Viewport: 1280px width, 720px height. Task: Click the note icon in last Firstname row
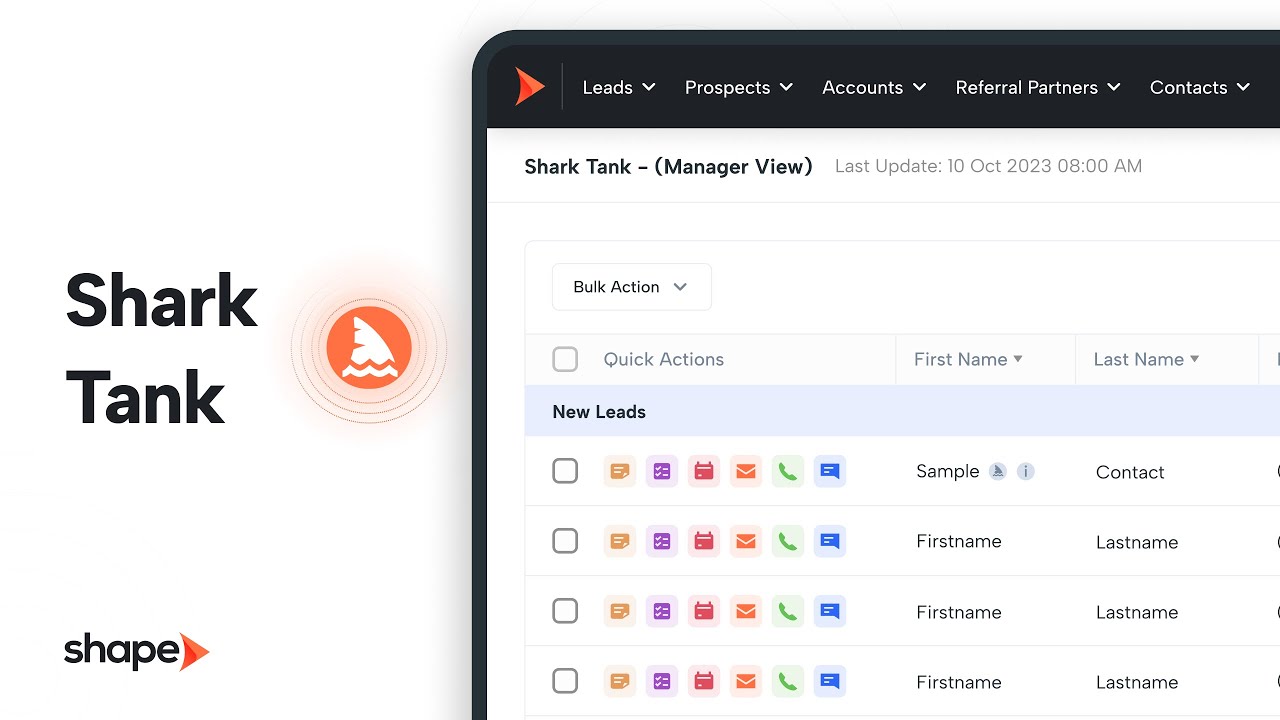pyautogui.click(x=620, y=681)
